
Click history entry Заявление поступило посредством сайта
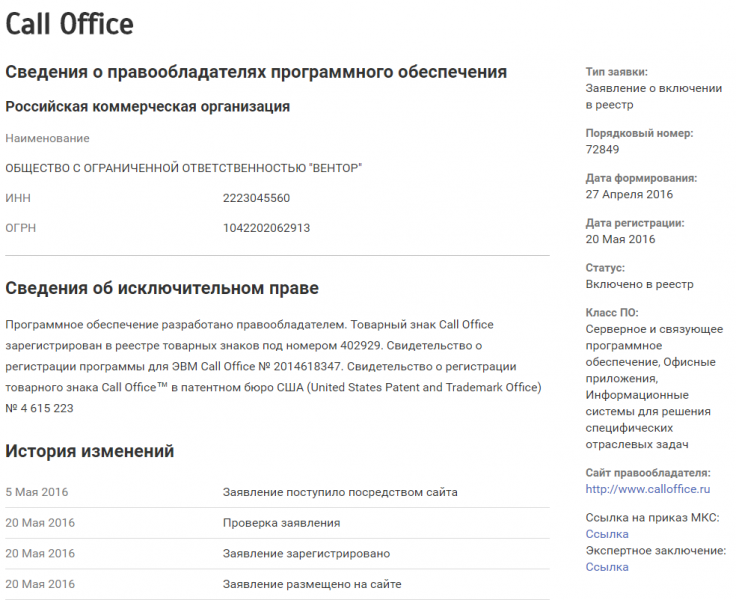(340, 492)
